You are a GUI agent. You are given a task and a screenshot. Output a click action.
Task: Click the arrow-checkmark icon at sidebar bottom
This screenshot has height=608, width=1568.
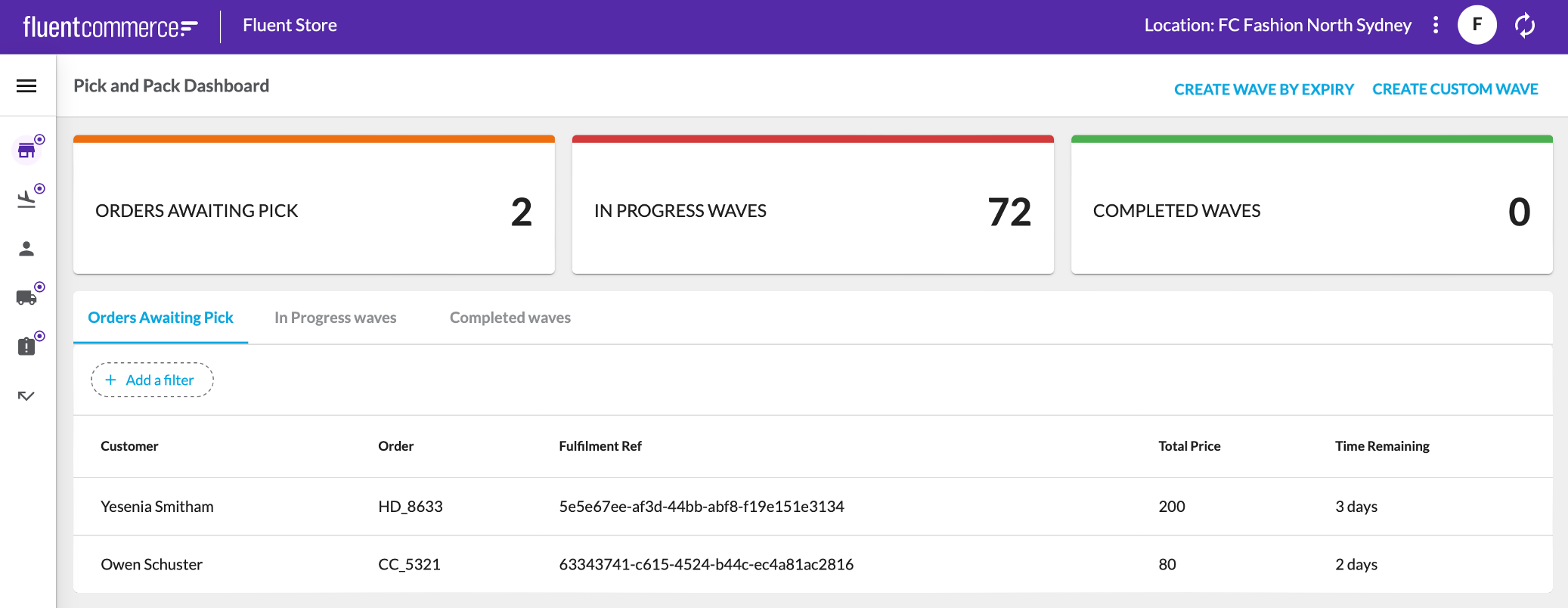point(26,396)
